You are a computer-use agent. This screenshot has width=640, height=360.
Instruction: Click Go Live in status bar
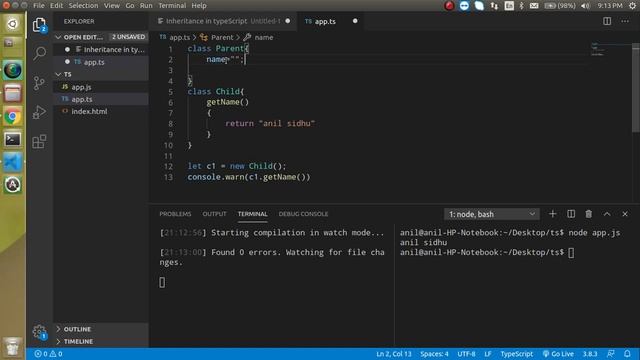[x=558, y=354]
